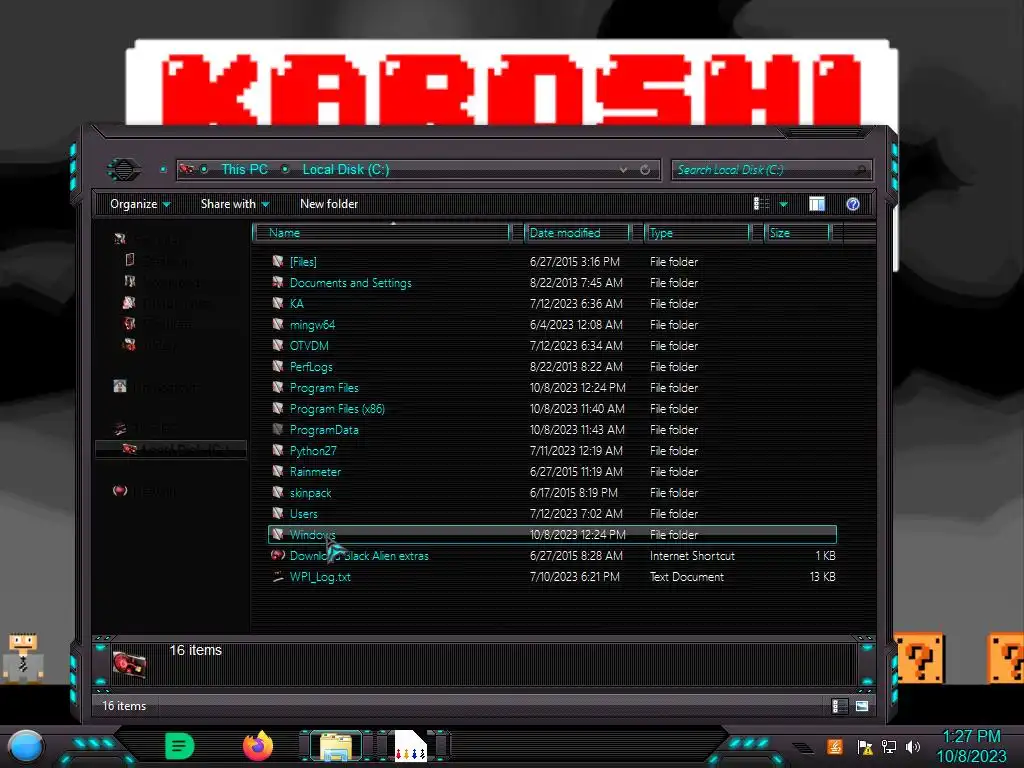Viewport: 1024px width, 768px height.
Task: Click the salaryman character in Karoshi window
Action: (23, 658)
